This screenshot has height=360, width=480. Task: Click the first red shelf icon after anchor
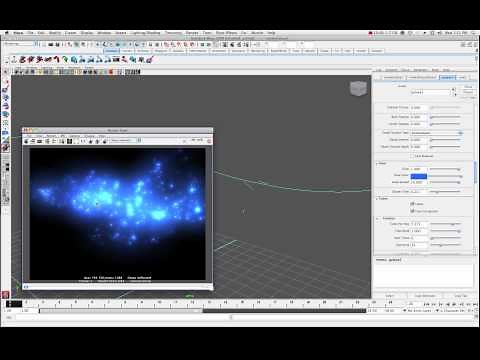[22, 60]
